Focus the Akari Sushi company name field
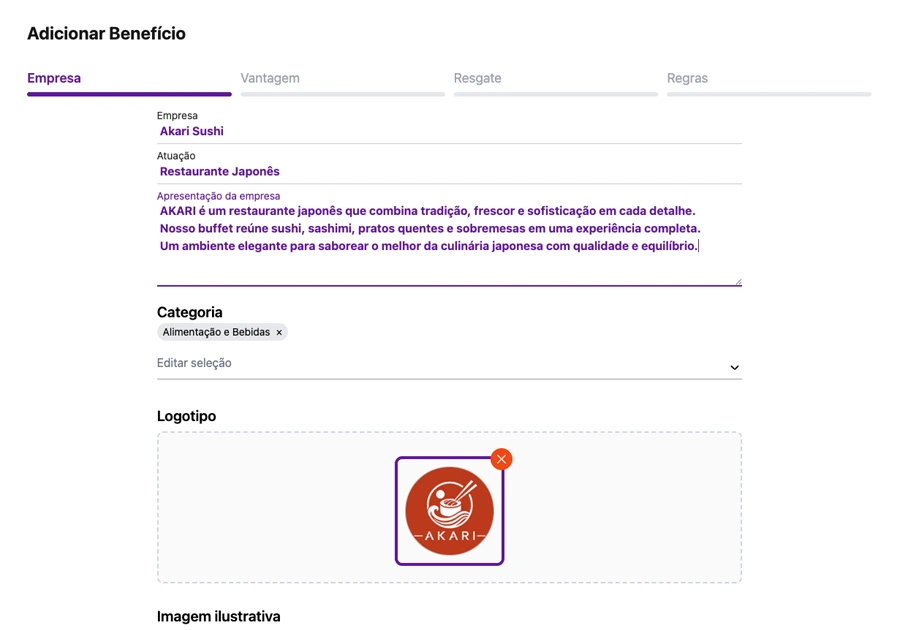This screenshot has height=630, width=900. tap(449, 131)
